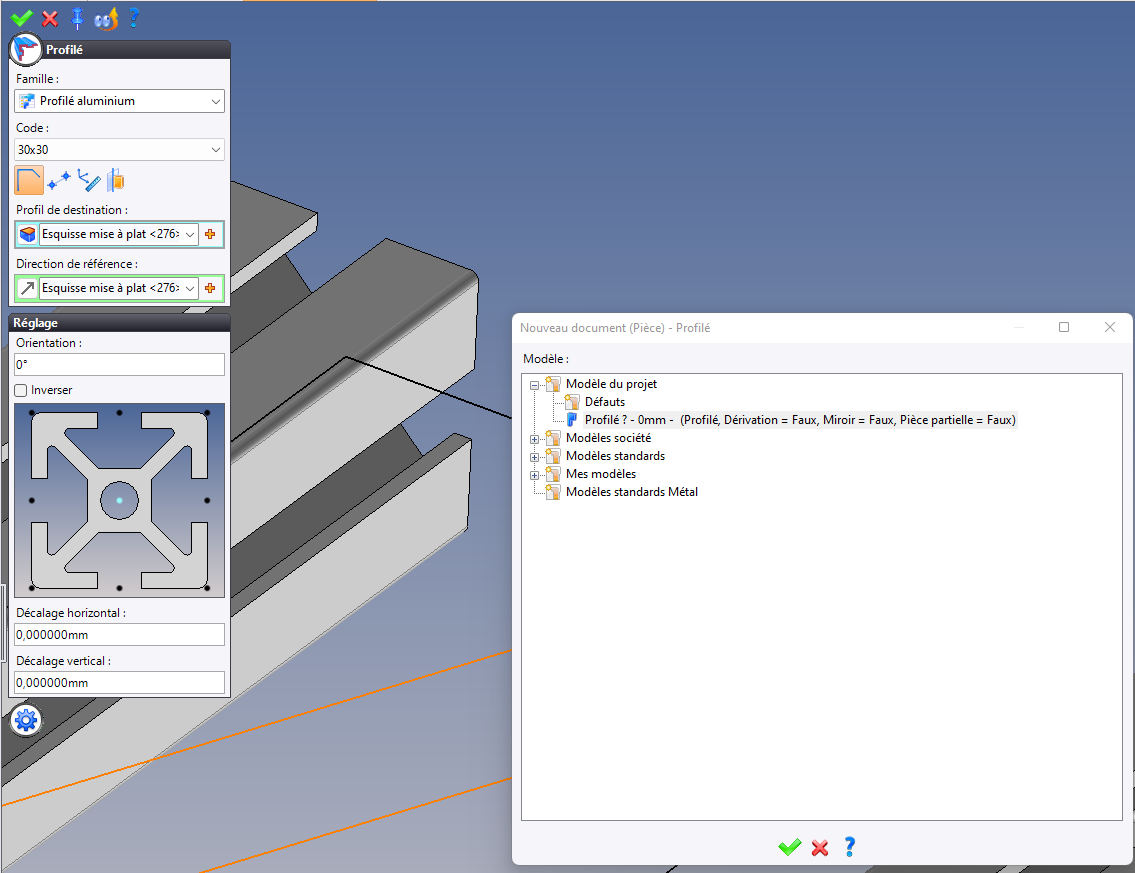Open advanced options via blue gear icon
1135x873 pixels.
tap(26, 720)
